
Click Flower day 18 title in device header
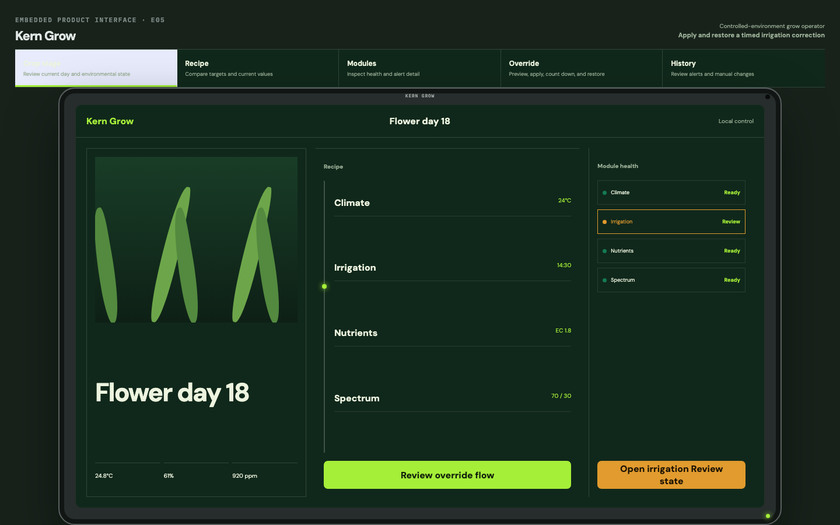419,121
